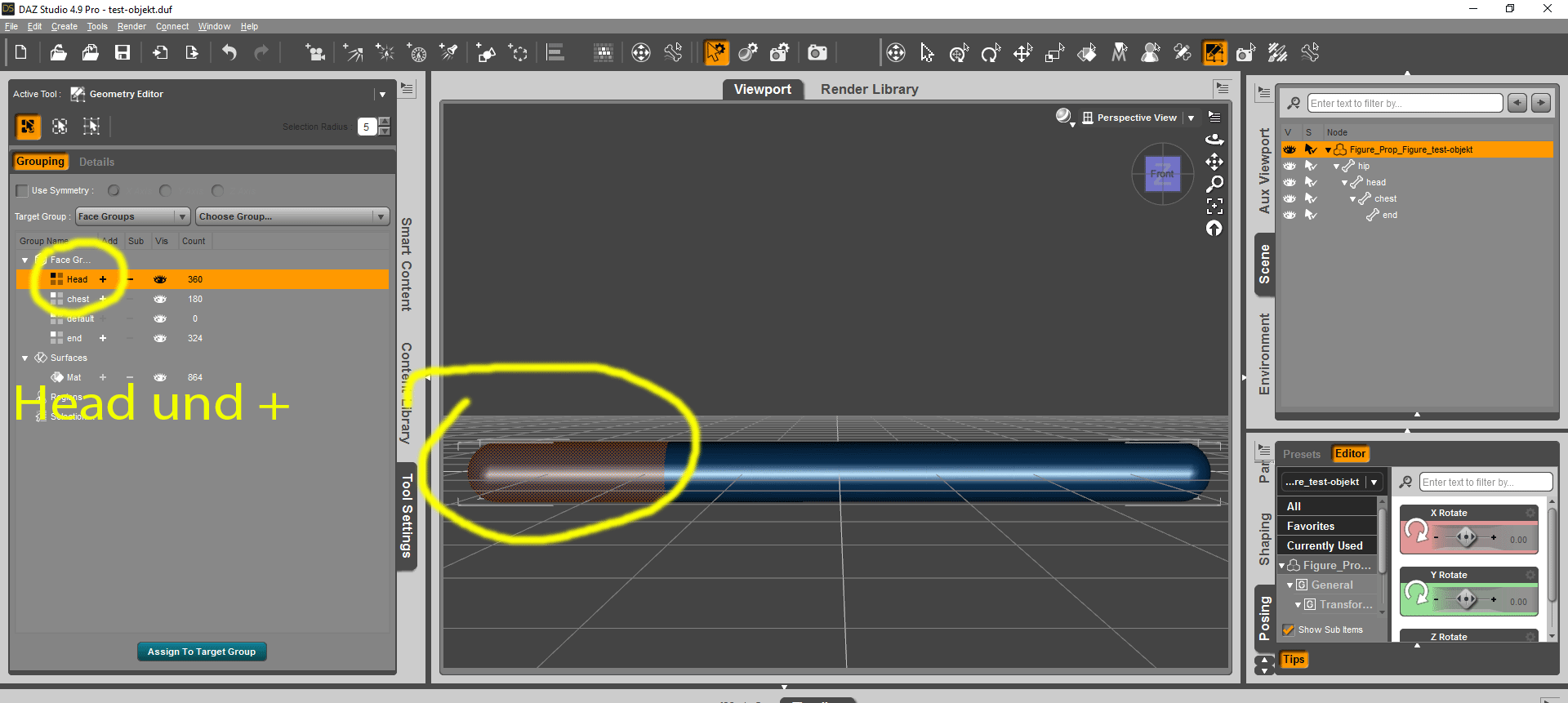This screenshot has width=1568, height=703.
Task: Choose the Node Selection arrow tool
Action: (x=927, y=53)
